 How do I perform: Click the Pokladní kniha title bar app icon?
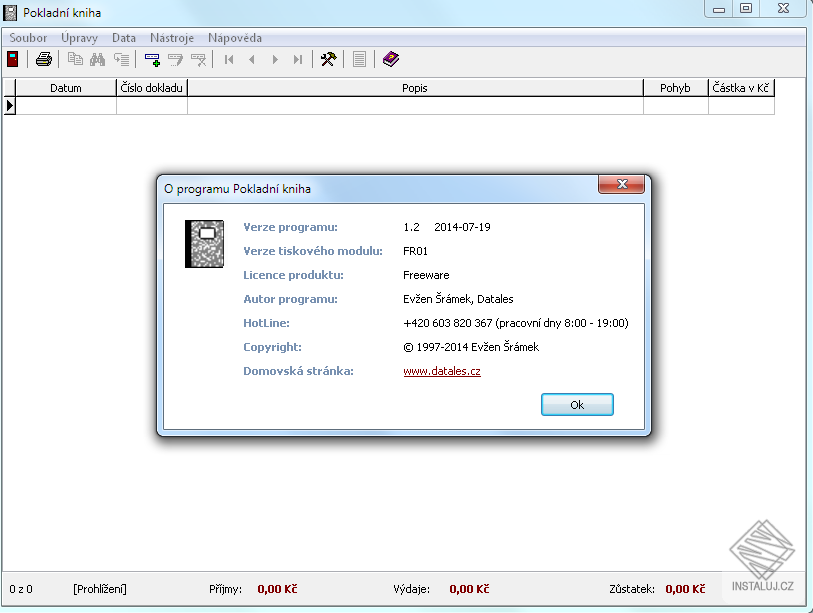[10, 12]
